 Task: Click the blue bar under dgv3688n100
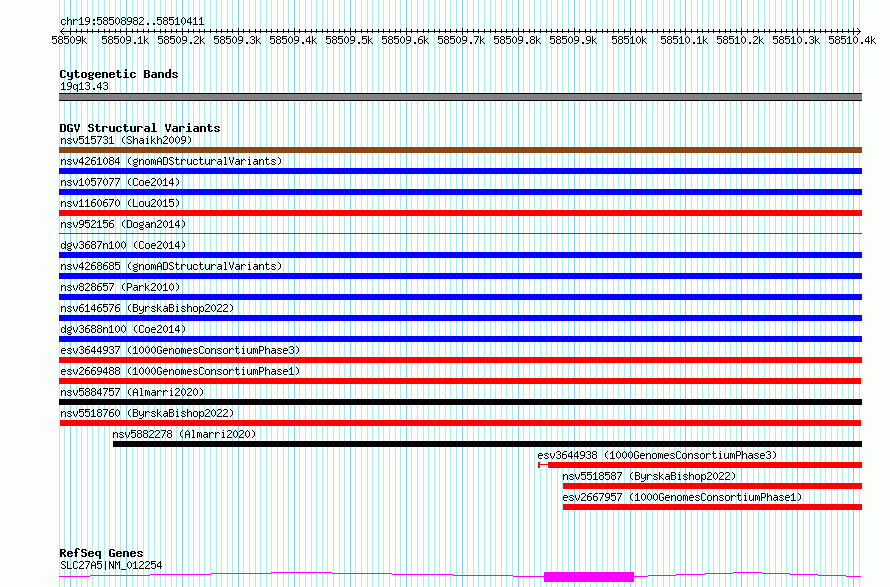tap(460, 339)
